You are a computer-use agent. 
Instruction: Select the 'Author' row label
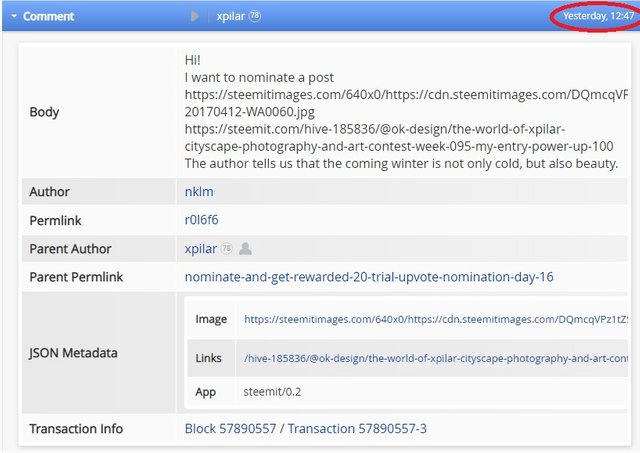point(49,191)
